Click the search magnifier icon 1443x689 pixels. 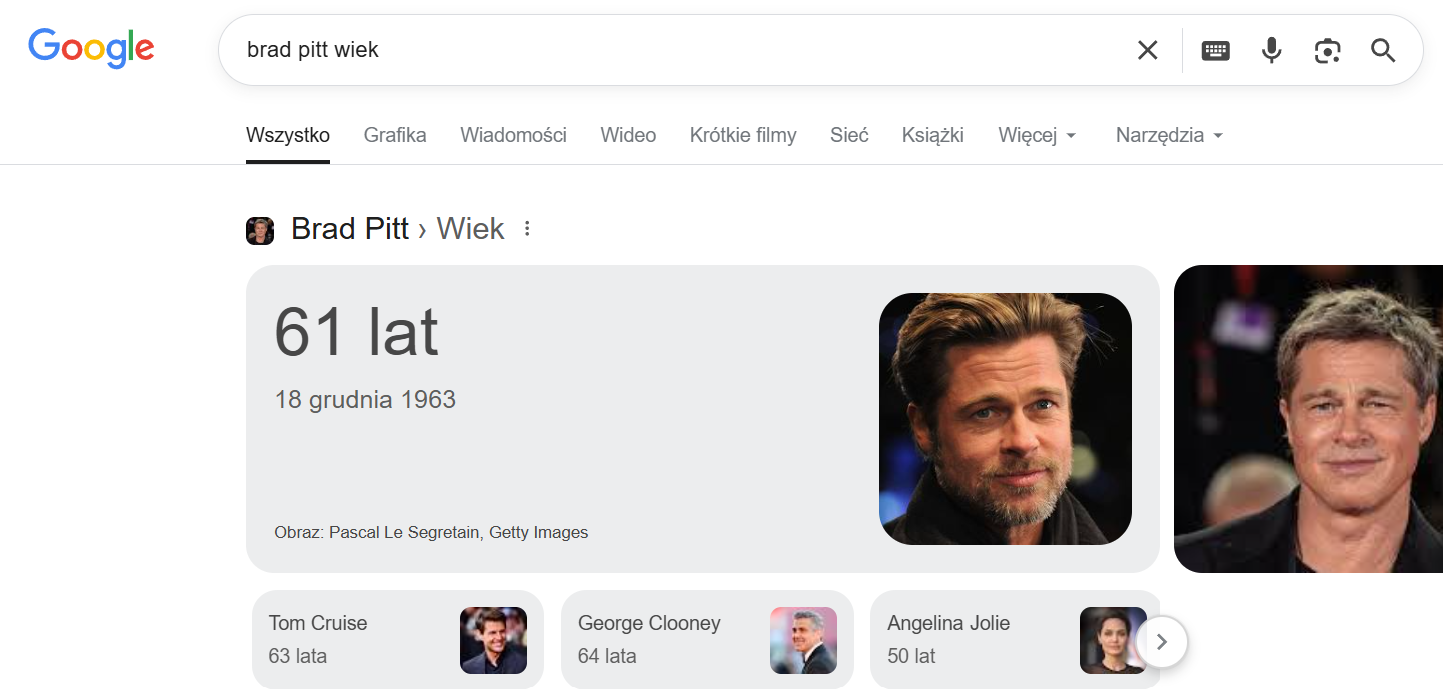click(1383, 49)
